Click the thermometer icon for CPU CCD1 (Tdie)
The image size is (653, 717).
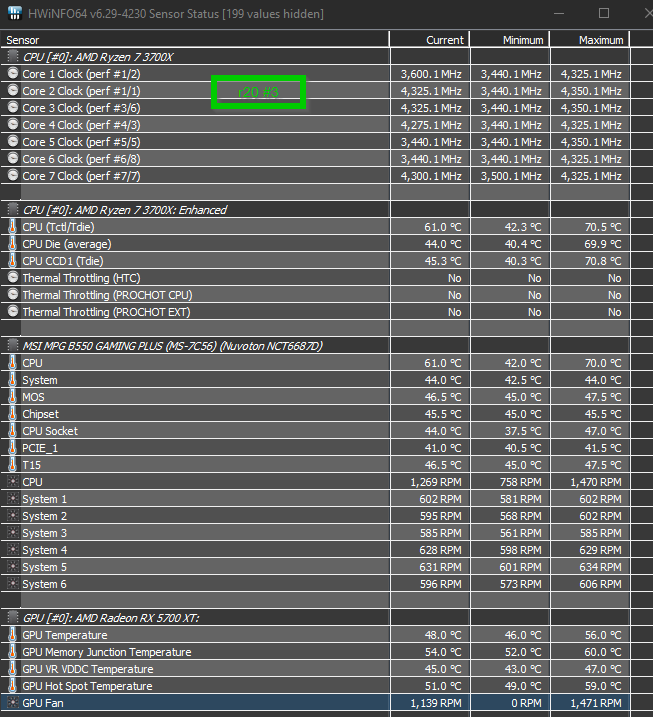pyautogui.click(x=12, y=261)
